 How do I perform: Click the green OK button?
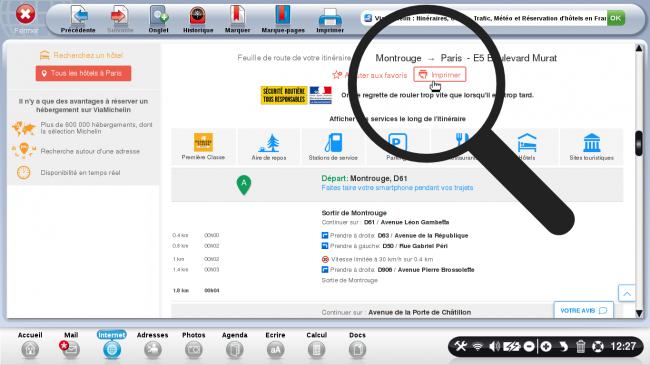[x=616, y=18]
